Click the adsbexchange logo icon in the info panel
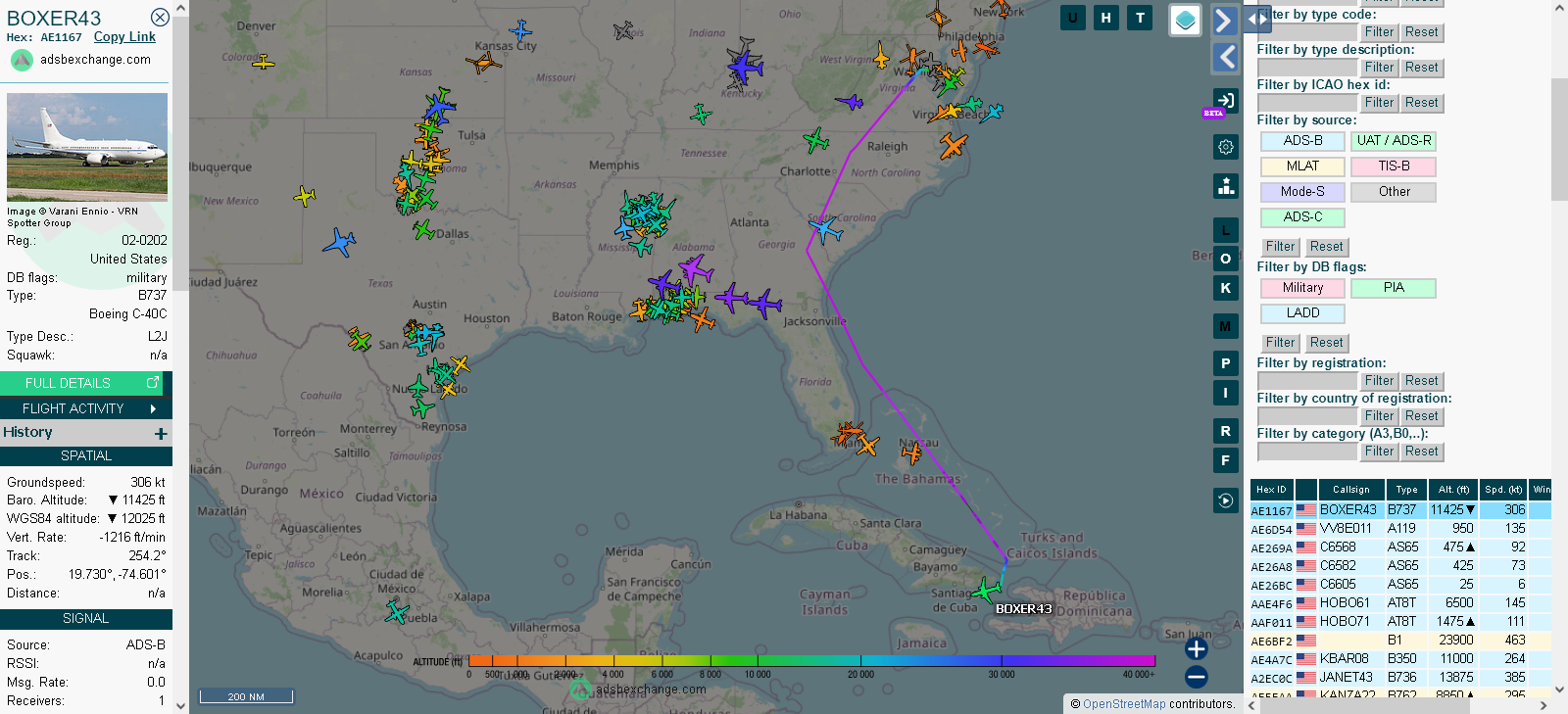This screenshot has width=1568, height=714. 22,60
